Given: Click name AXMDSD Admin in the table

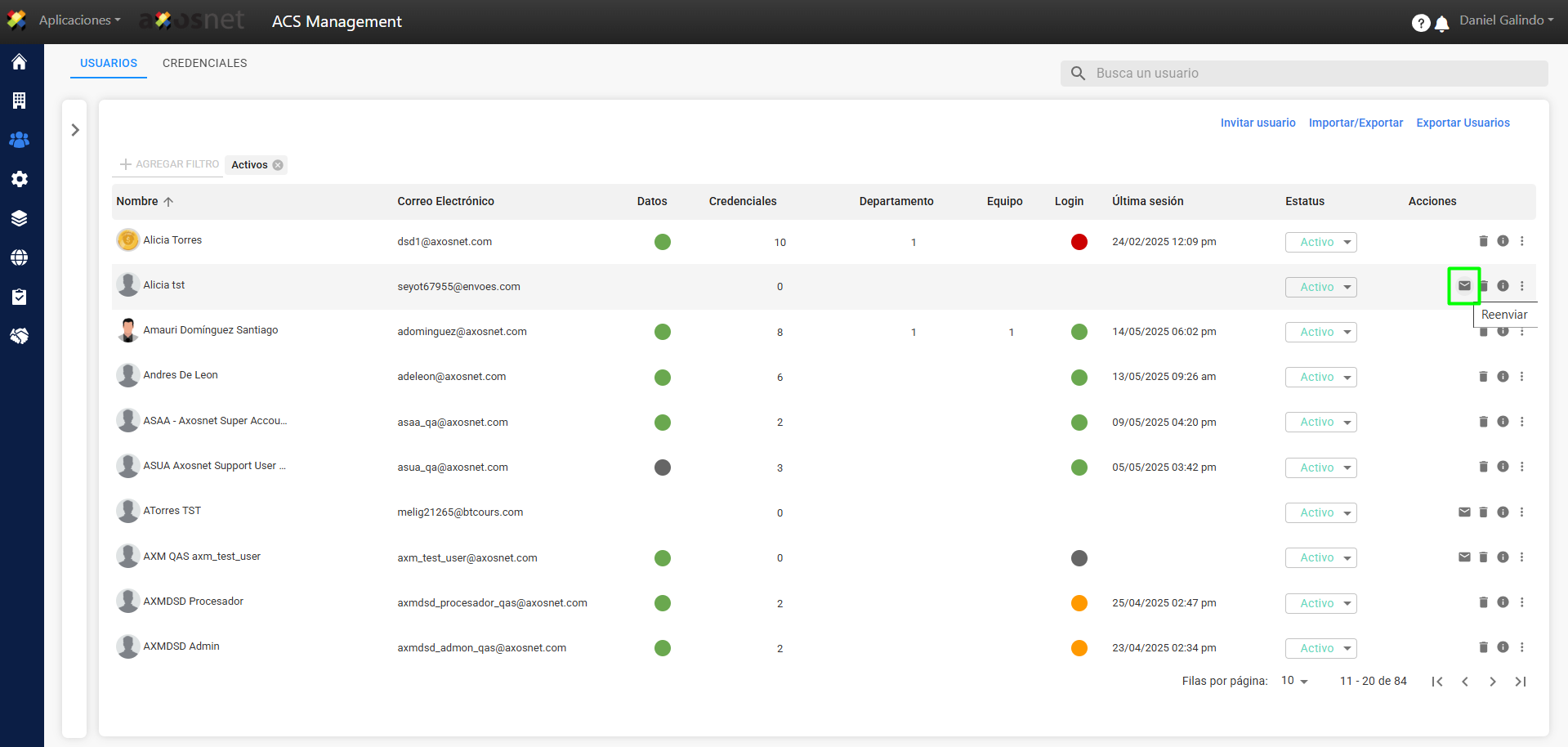Looking at the screenshot, I should coord(181,646).
